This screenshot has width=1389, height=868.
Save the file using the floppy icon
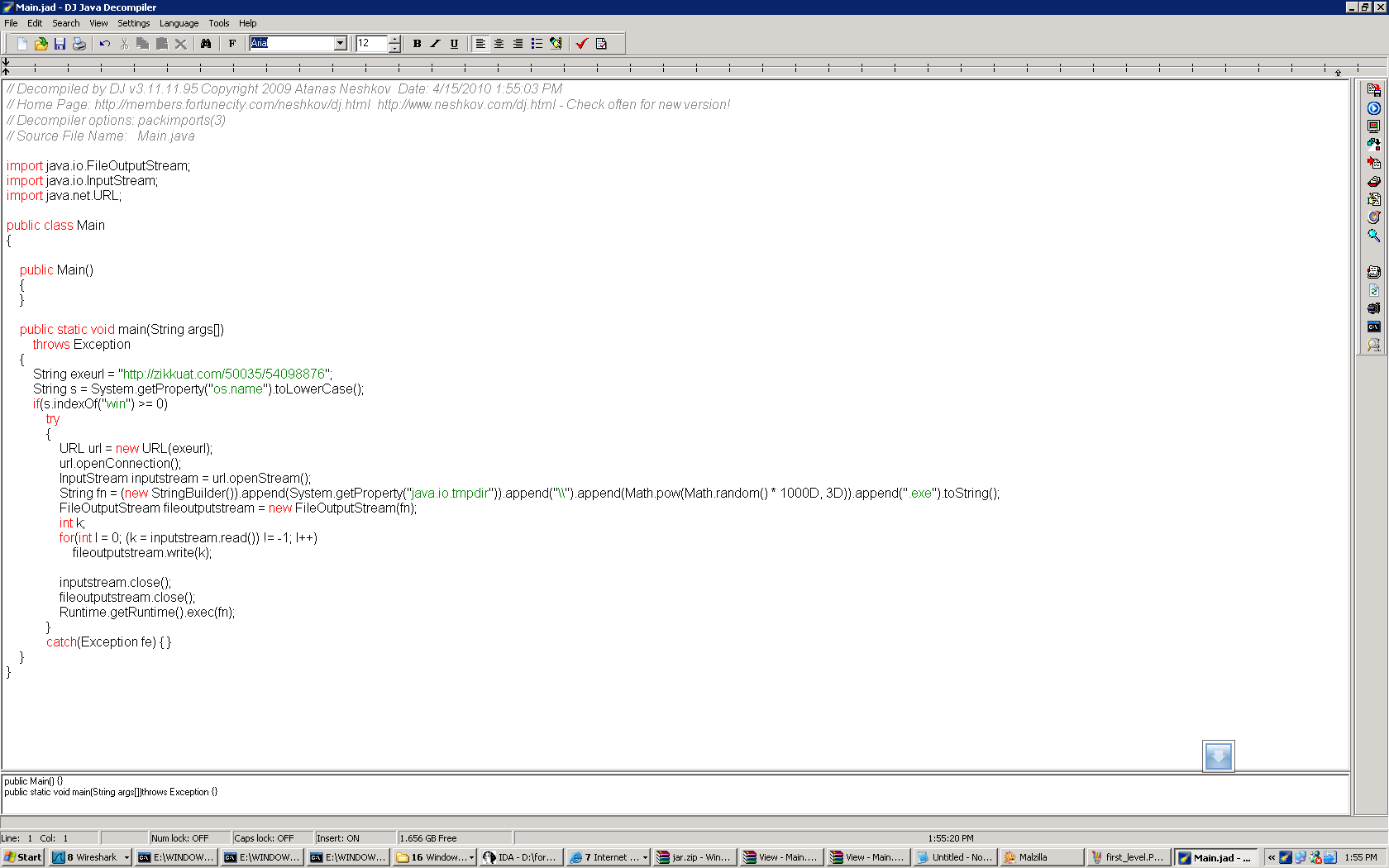tap(60, 44)
